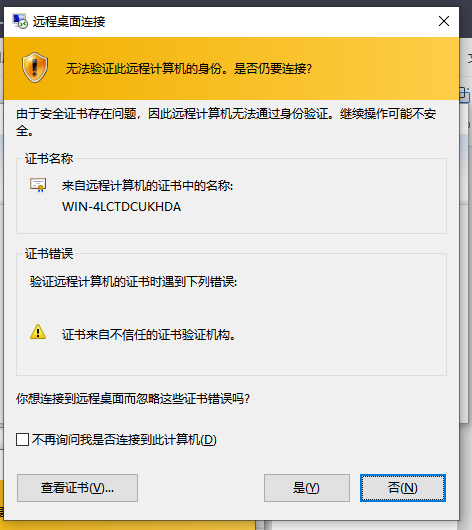Decline the connection with the 否(N) button

403,488
